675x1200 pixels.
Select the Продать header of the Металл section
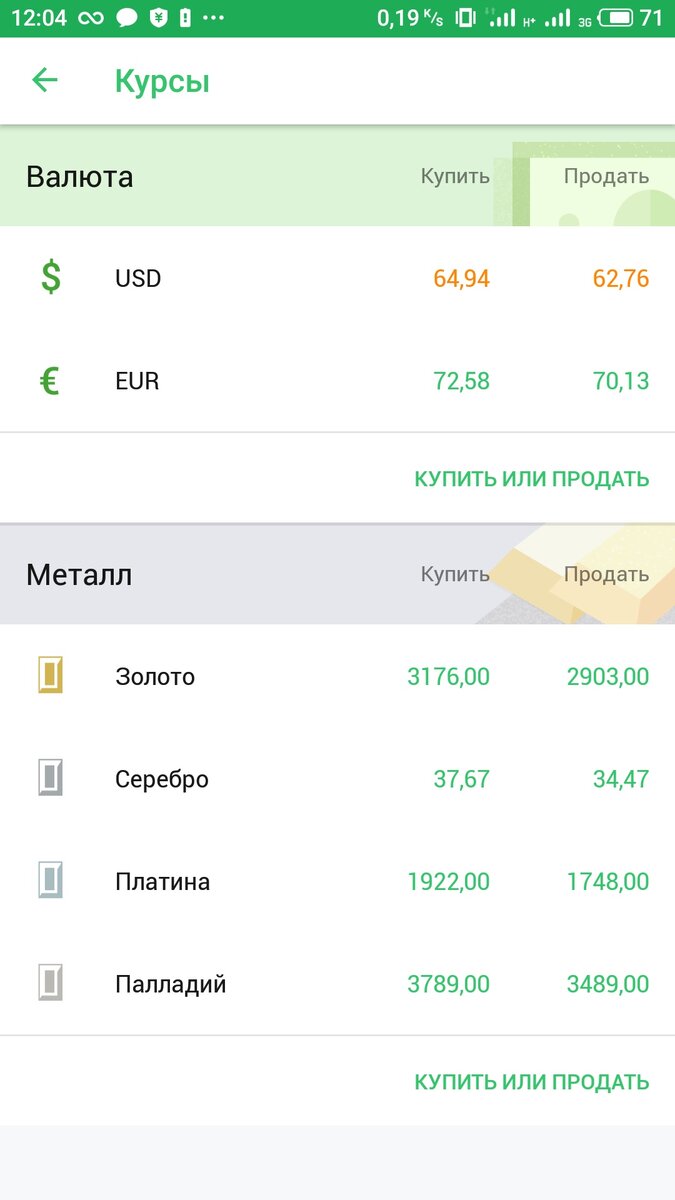(x=607, y=574)
